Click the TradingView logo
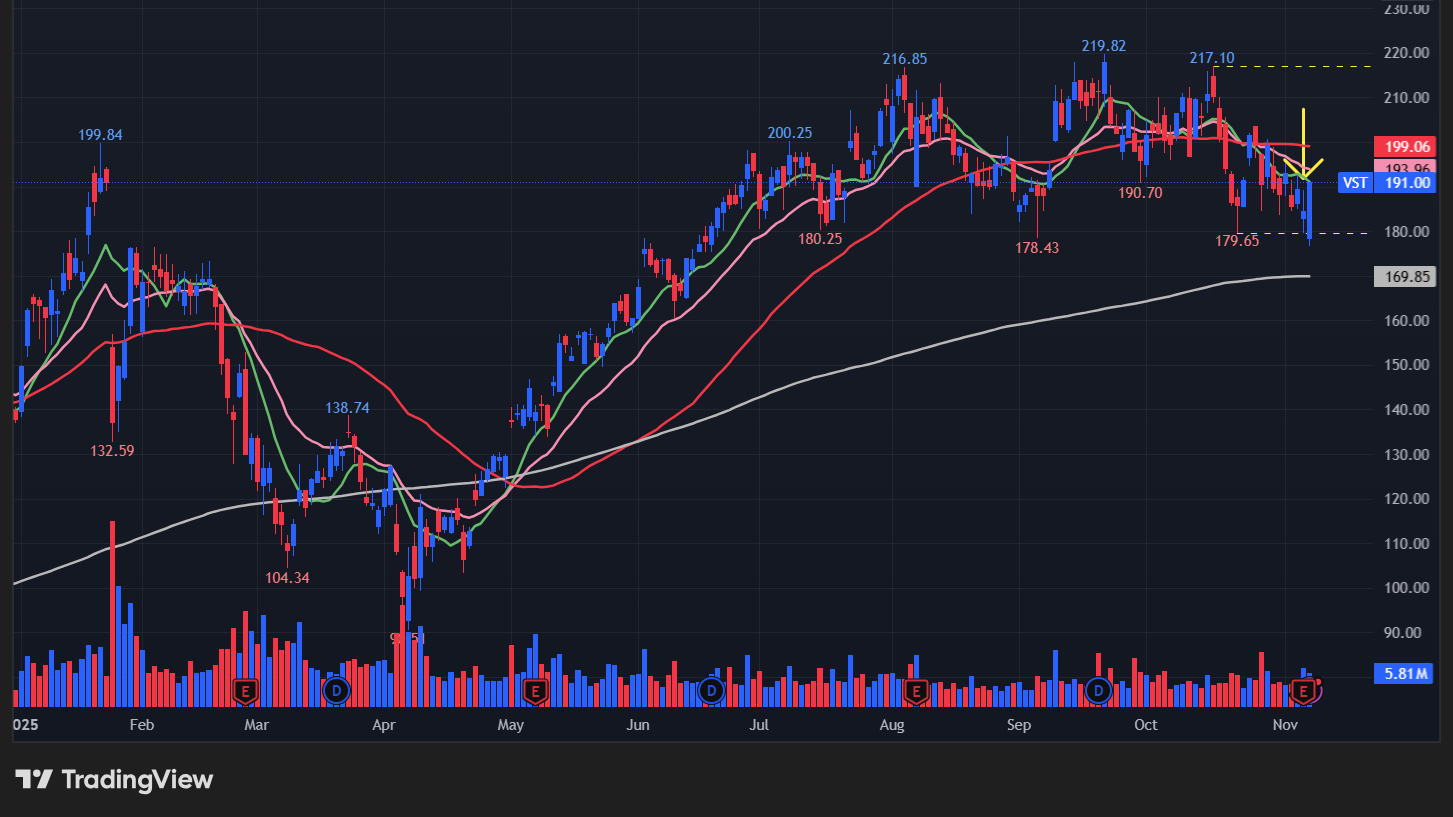The width and height of the screenshot is (1453, 817). click(x=114, y=780)
